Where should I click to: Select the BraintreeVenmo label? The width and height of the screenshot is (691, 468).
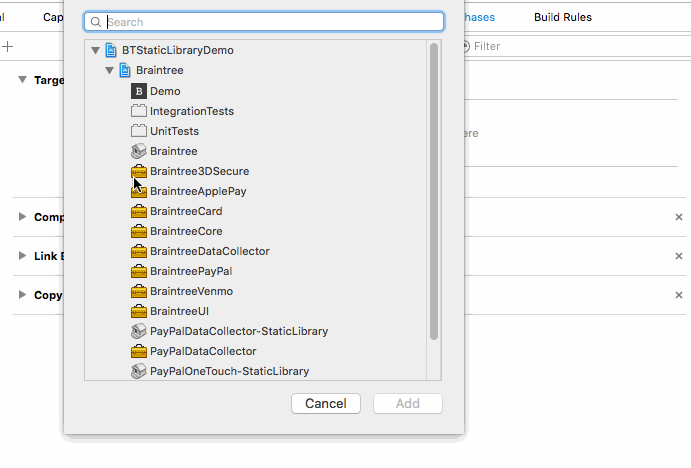tap(191, 291)
